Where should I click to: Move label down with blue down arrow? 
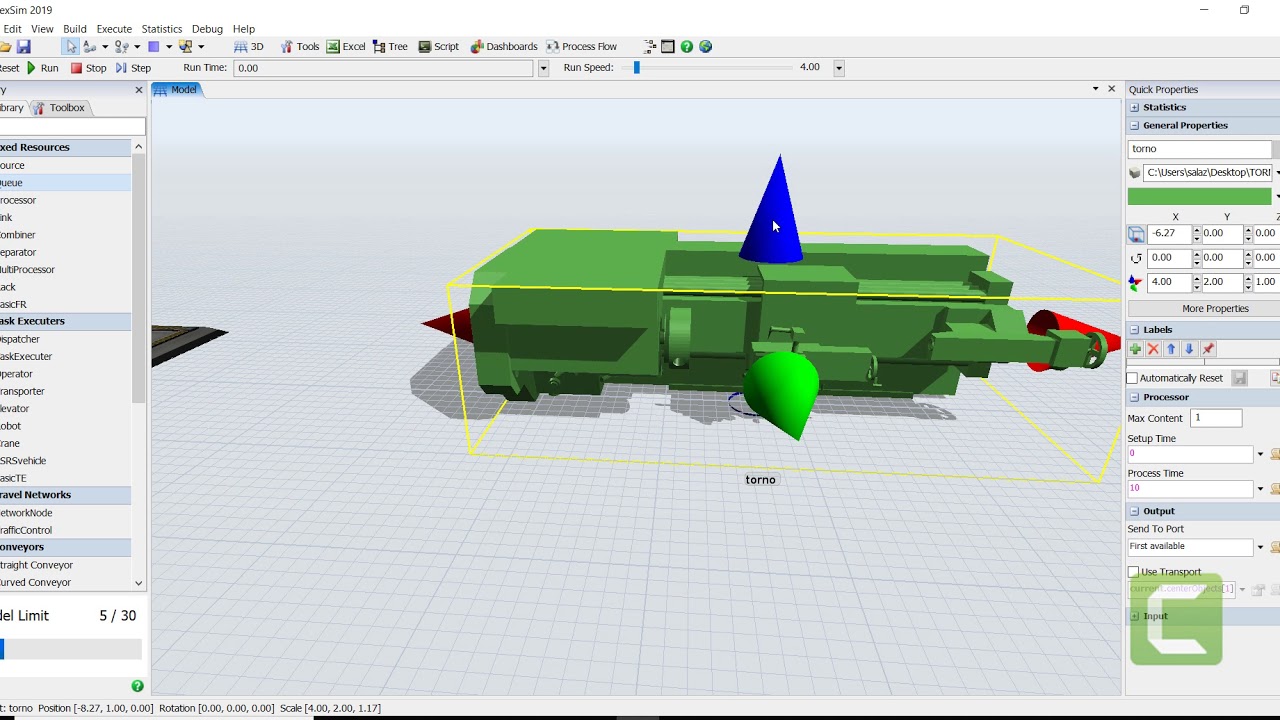pyautogui.click(x=1189, y=349)
